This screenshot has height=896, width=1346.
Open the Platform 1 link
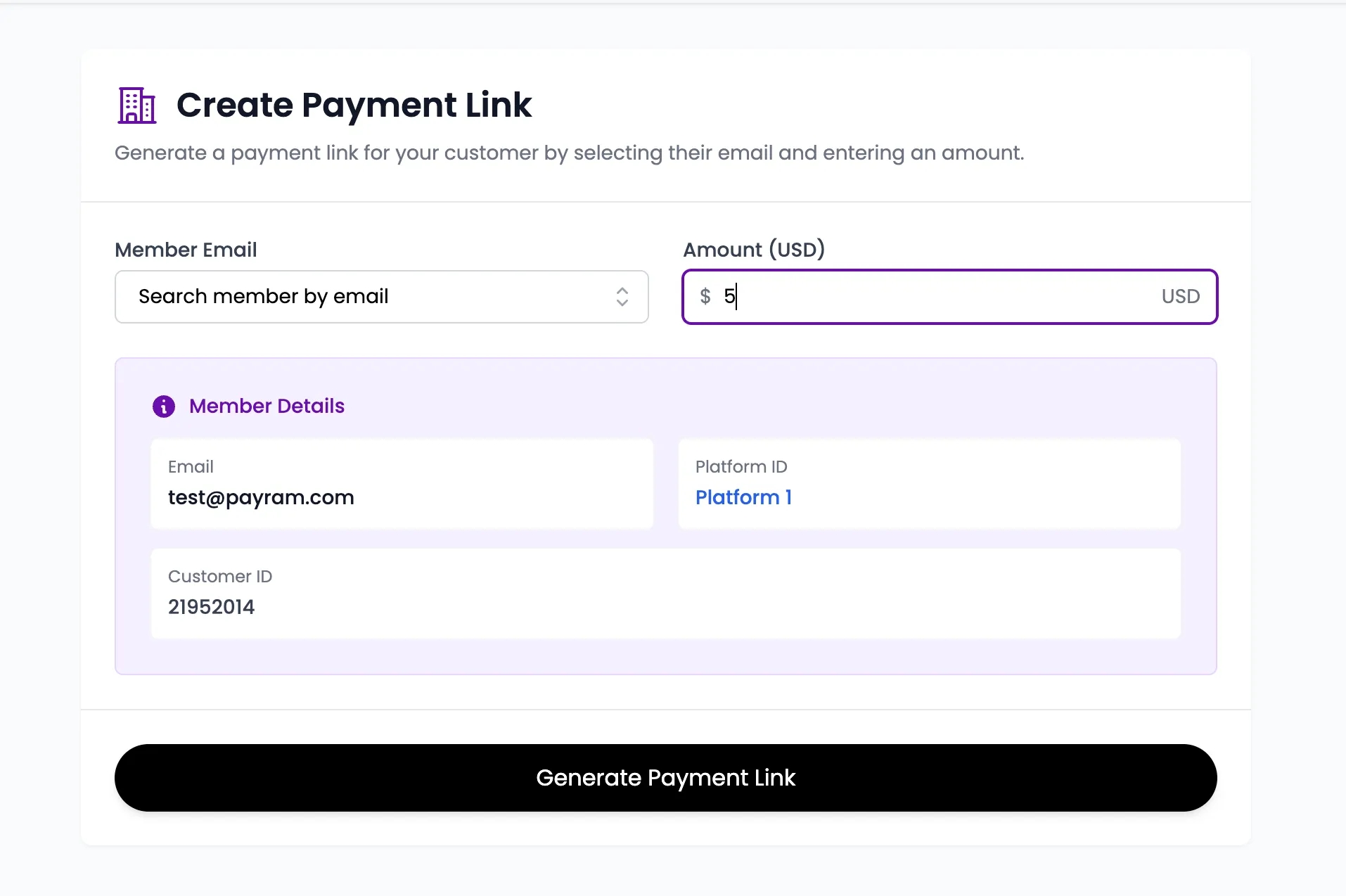tap(743, 498)
